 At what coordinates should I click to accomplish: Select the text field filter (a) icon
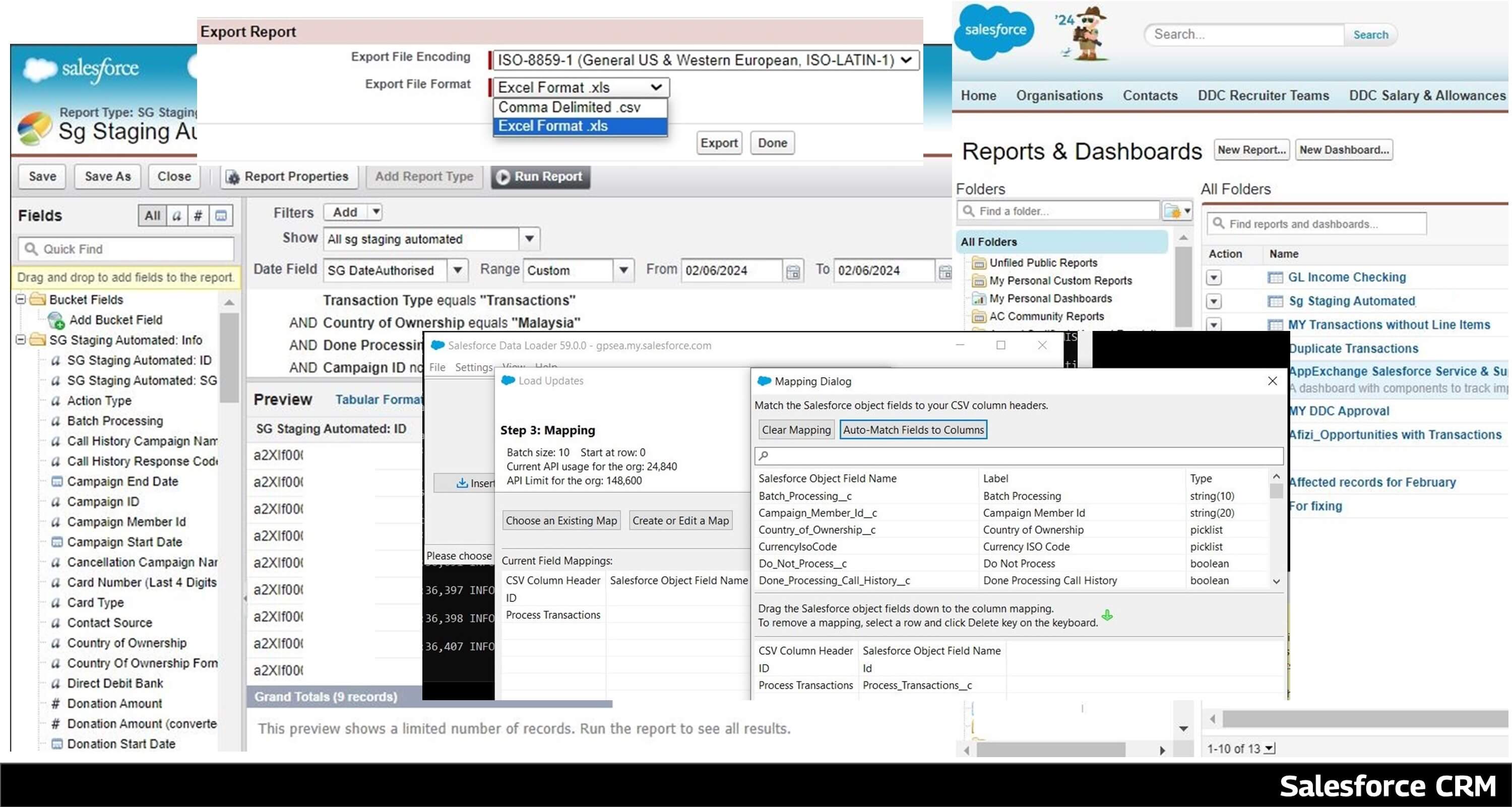click(x=177, y=215)
